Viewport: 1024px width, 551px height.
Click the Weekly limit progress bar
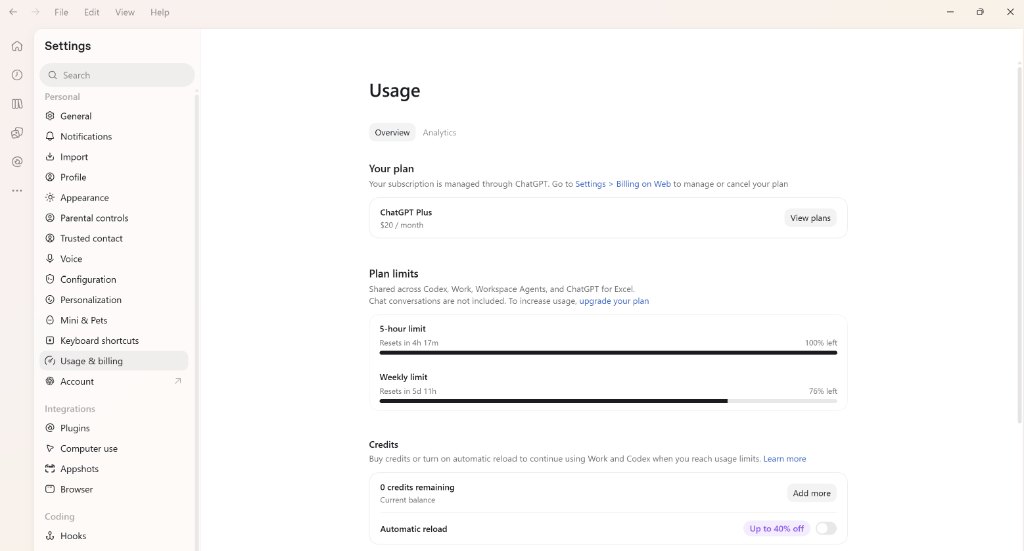click(608, 401)
